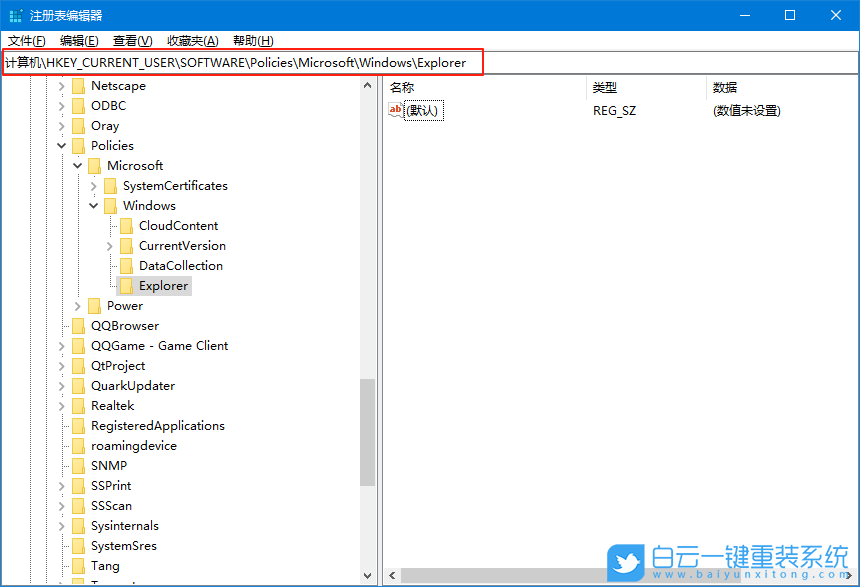
Task: Select the DataCollection key icon
Action: [124, 265]
